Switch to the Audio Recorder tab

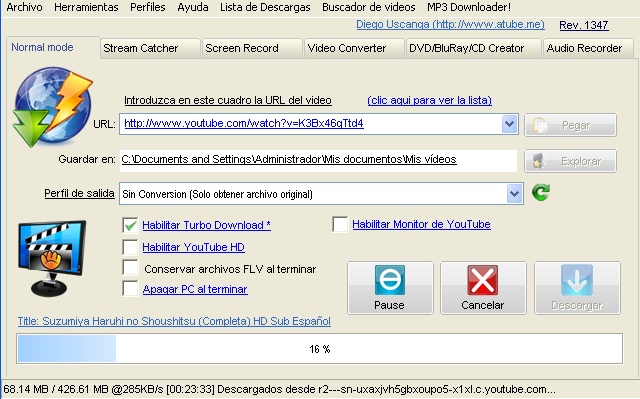(588, 49)
